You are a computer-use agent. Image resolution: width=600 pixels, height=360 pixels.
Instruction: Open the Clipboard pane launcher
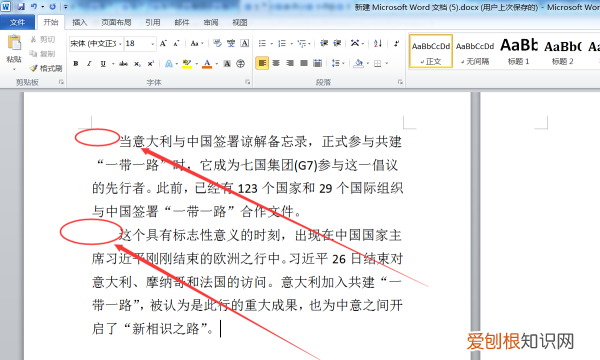(61, 82)
